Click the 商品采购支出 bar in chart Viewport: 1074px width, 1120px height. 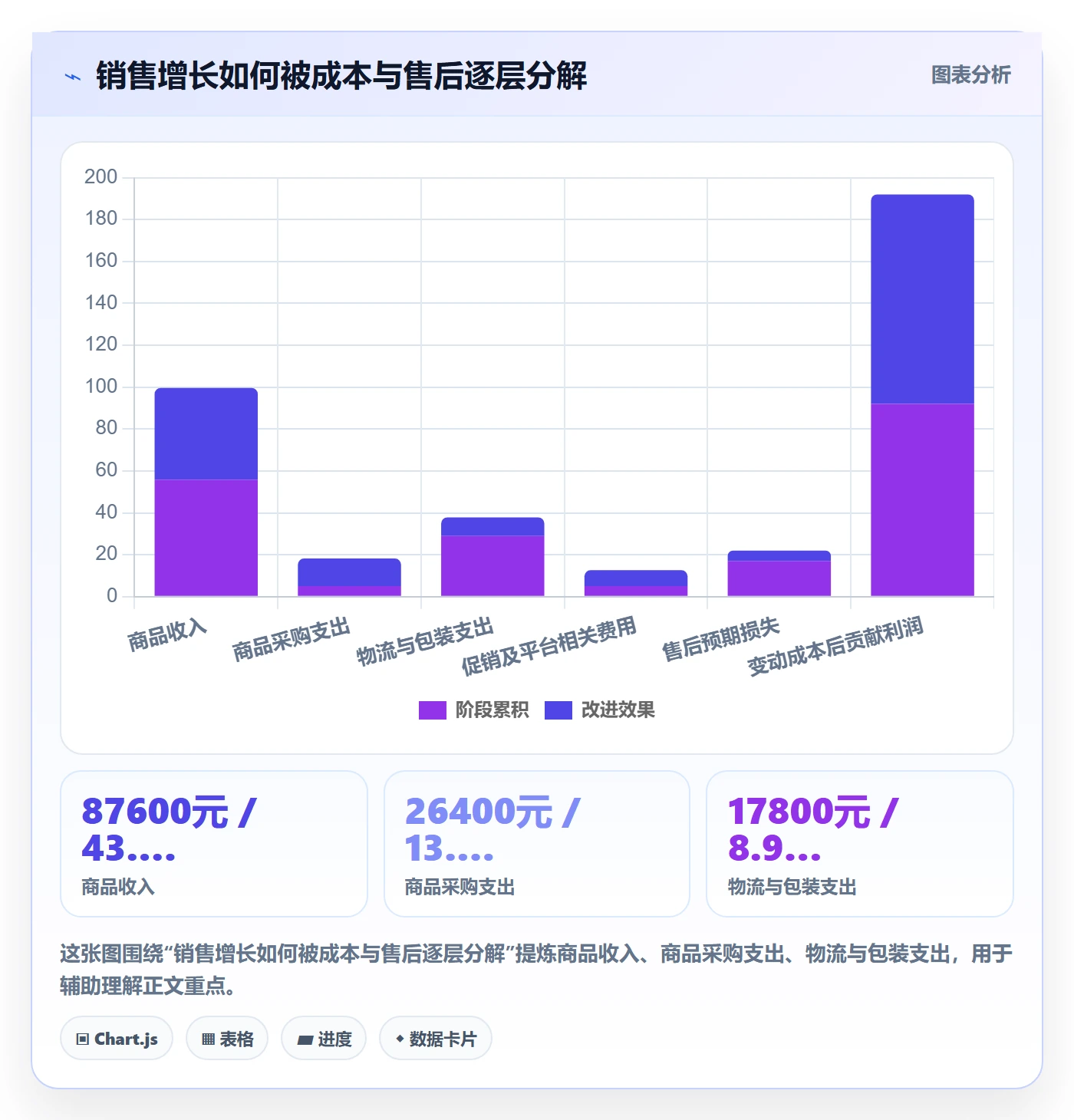pyautogui.click(x=350, y=578)
